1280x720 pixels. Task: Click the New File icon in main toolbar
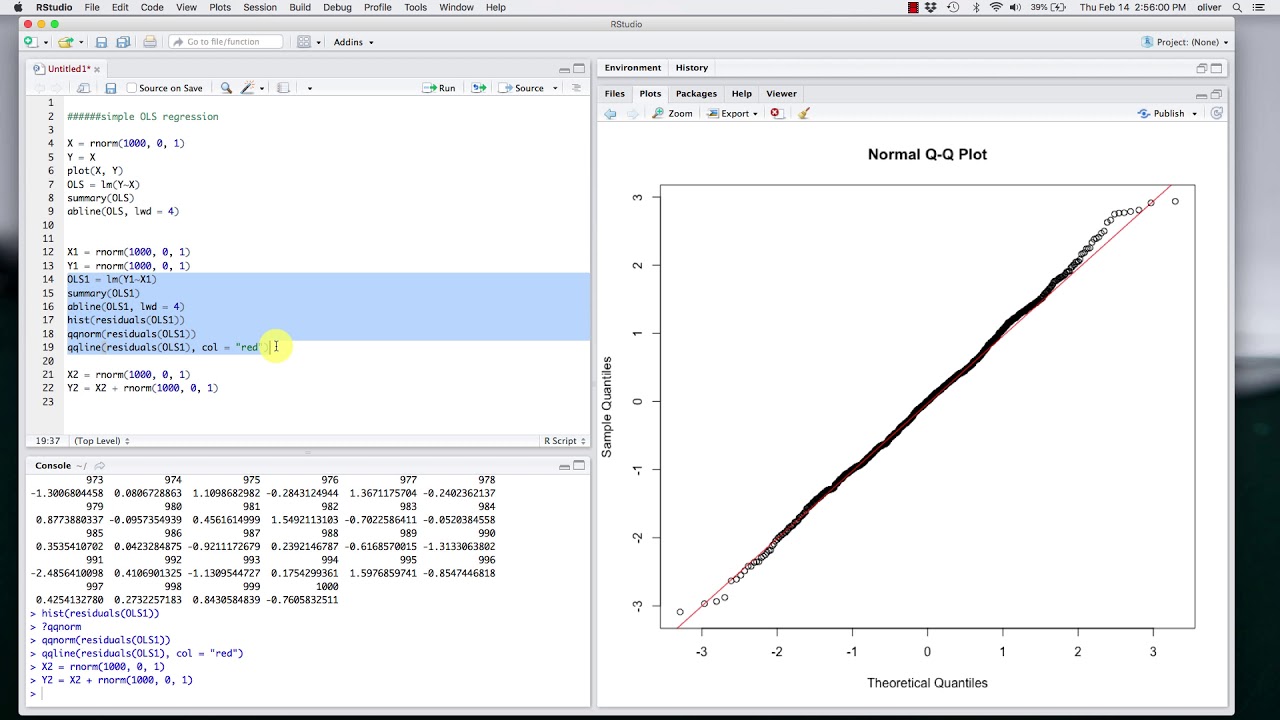click(x=30, y=42)
